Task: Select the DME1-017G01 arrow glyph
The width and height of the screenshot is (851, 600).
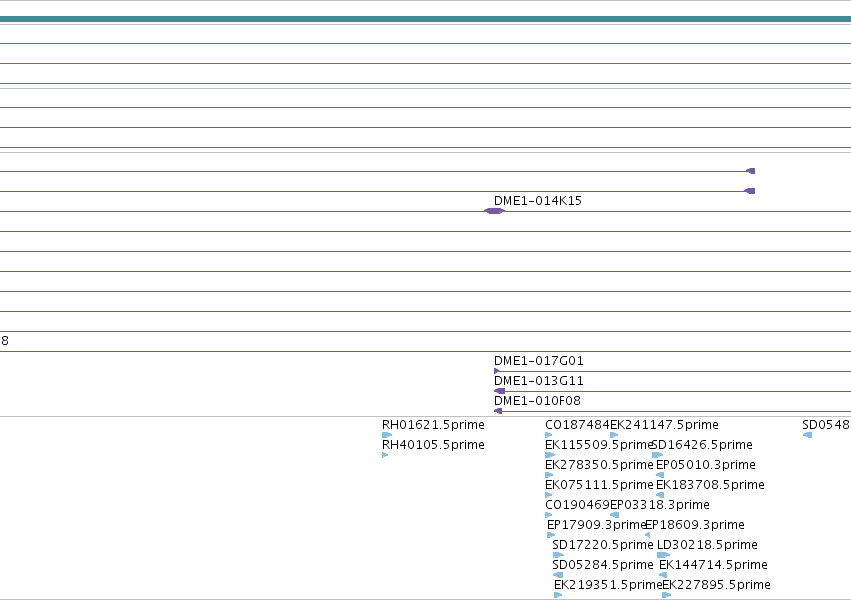Action: 497,371
